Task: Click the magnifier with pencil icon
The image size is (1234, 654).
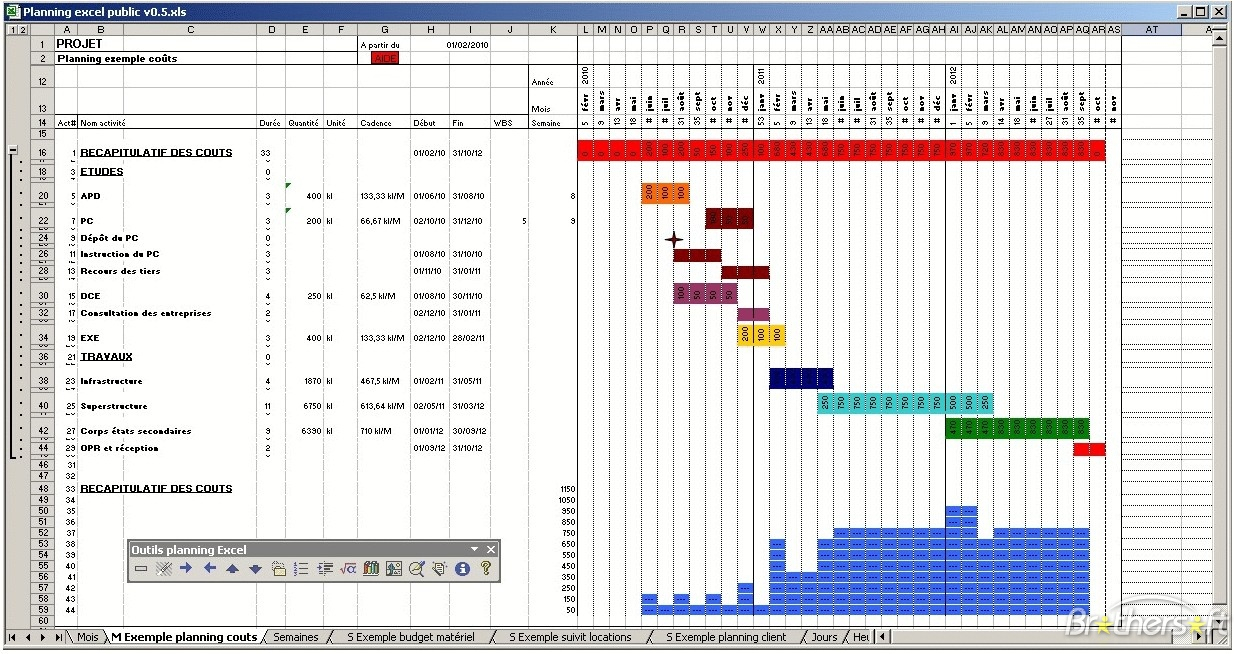Action: 416,569
